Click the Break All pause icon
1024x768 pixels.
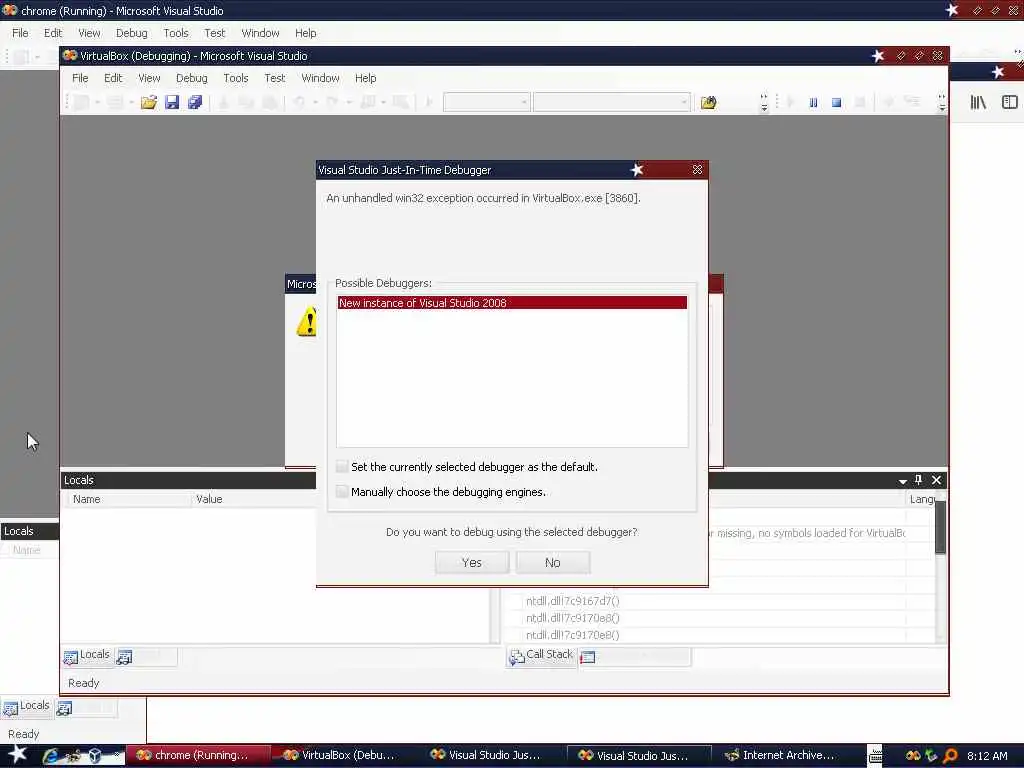(813, 102)
